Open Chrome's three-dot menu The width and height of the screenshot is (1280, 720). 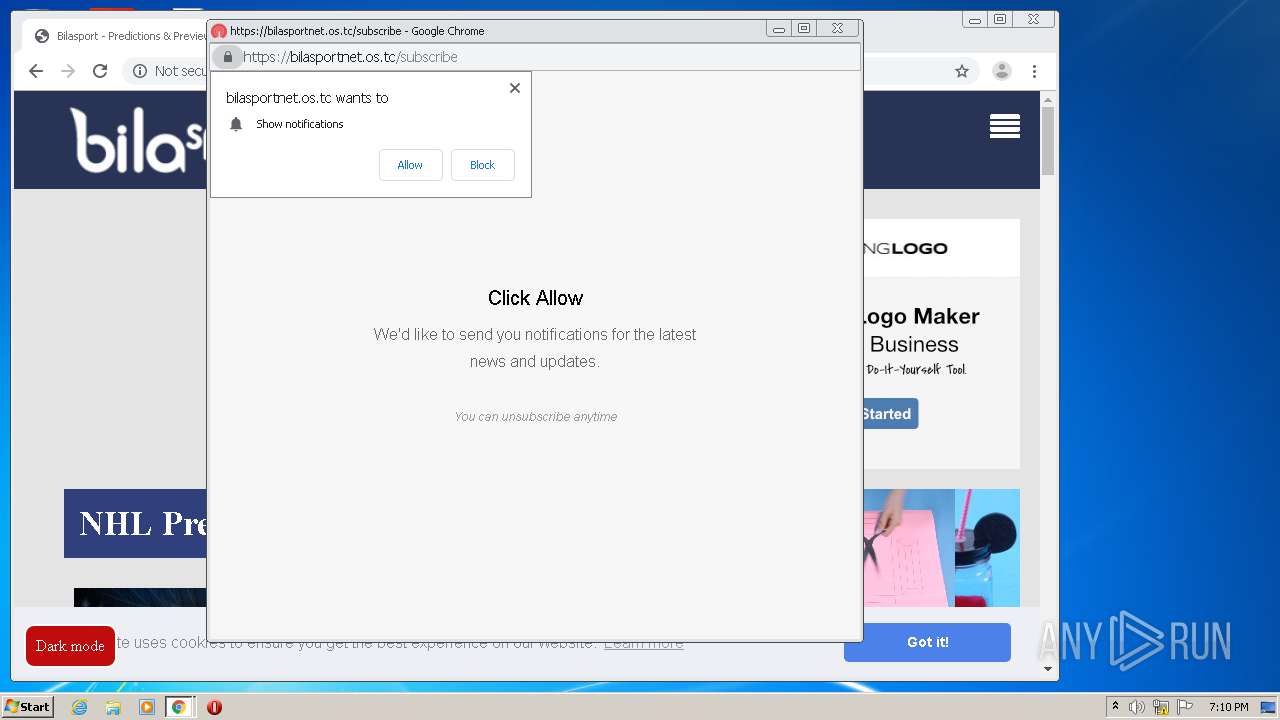(x=1035, y=71)
